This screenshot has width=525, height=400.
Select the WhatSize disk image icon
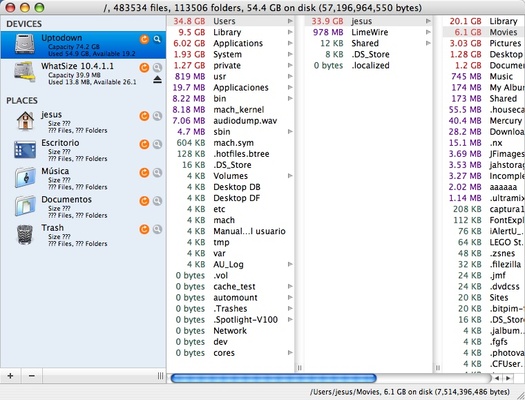tap(24, 72)
